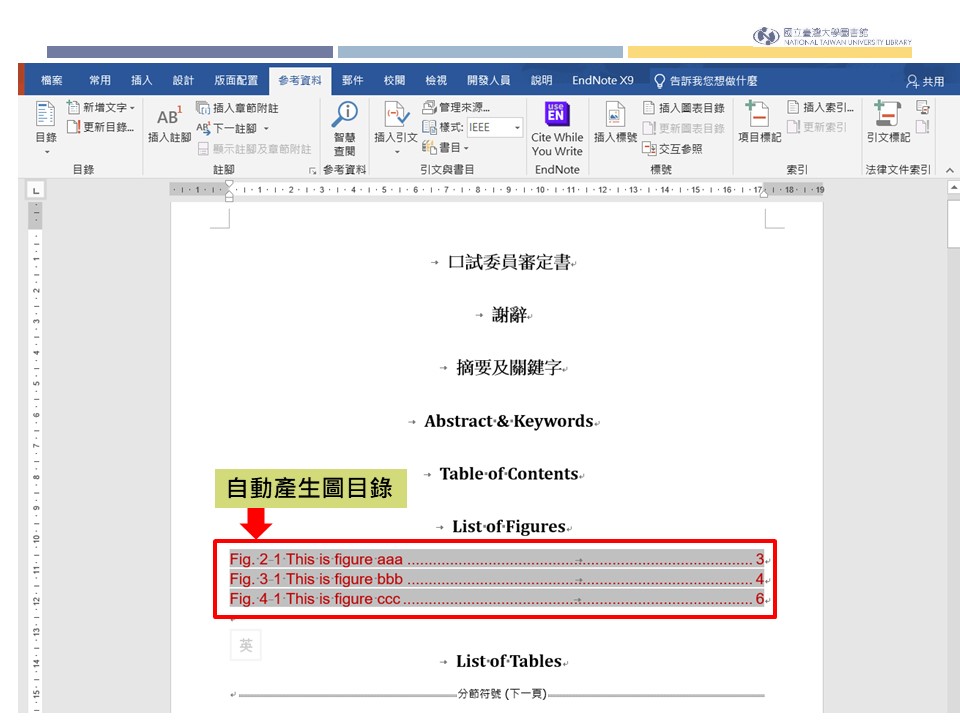960x720 pixels.
Task: Click 插入標號 insert caption
Action: tap(615, 124)
